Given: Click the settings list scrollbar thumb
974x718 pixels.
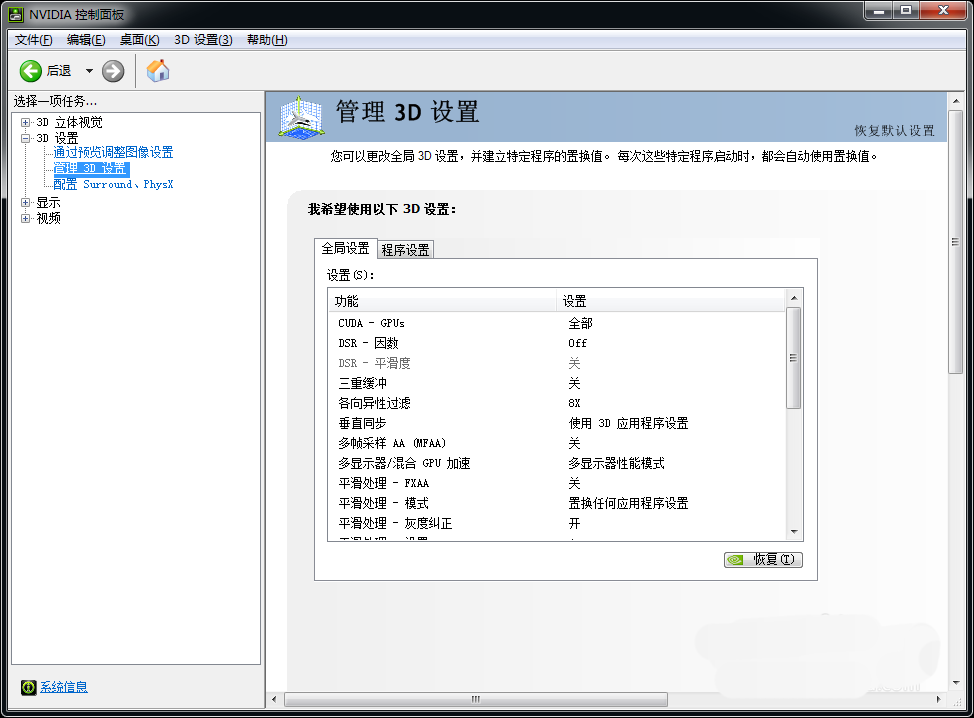Looking at the screenshot, I should click(x=794, y=358).
